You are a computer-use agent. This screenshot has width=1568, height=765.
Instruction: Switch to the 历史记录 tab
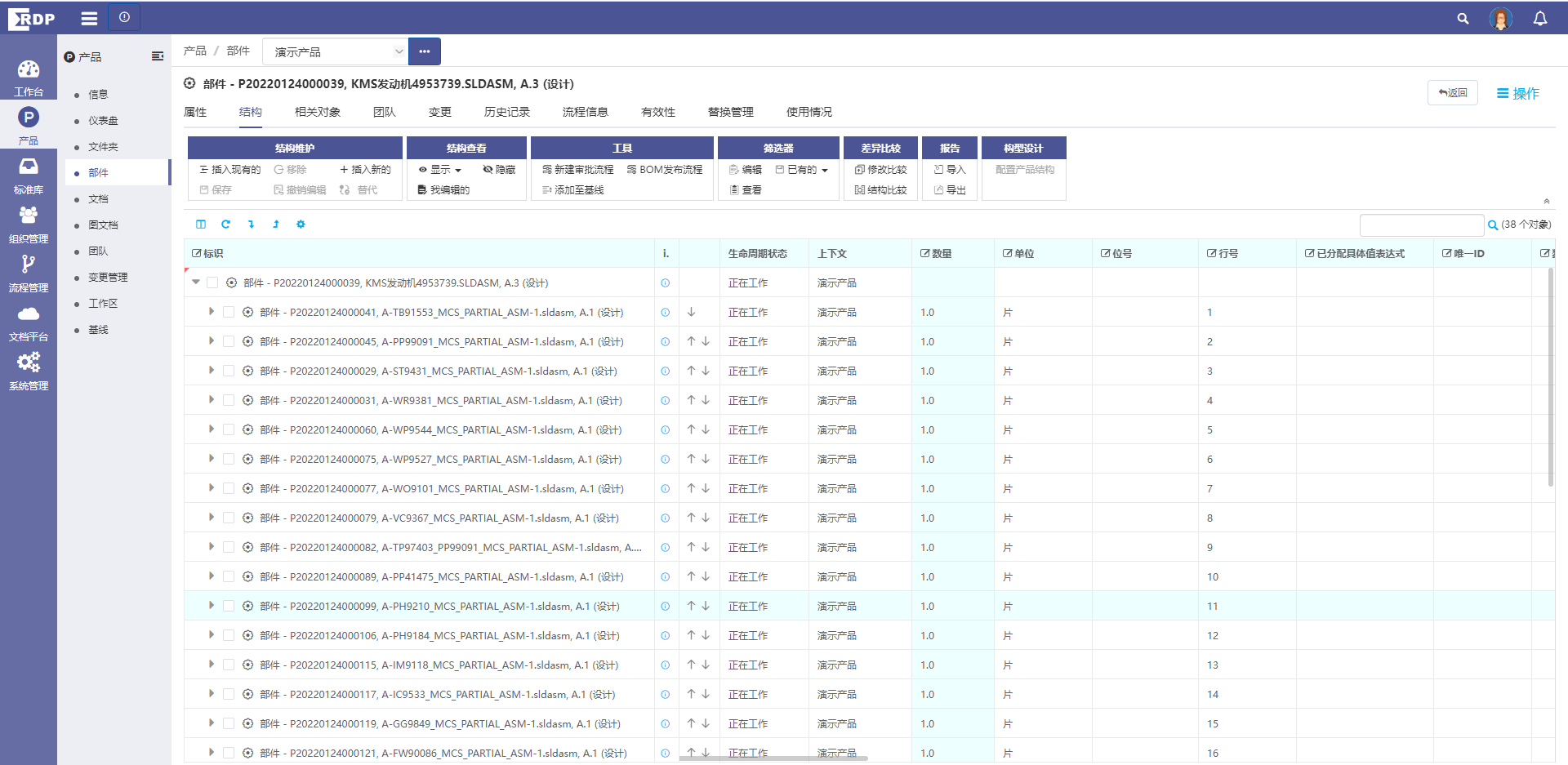coord(507,112)
